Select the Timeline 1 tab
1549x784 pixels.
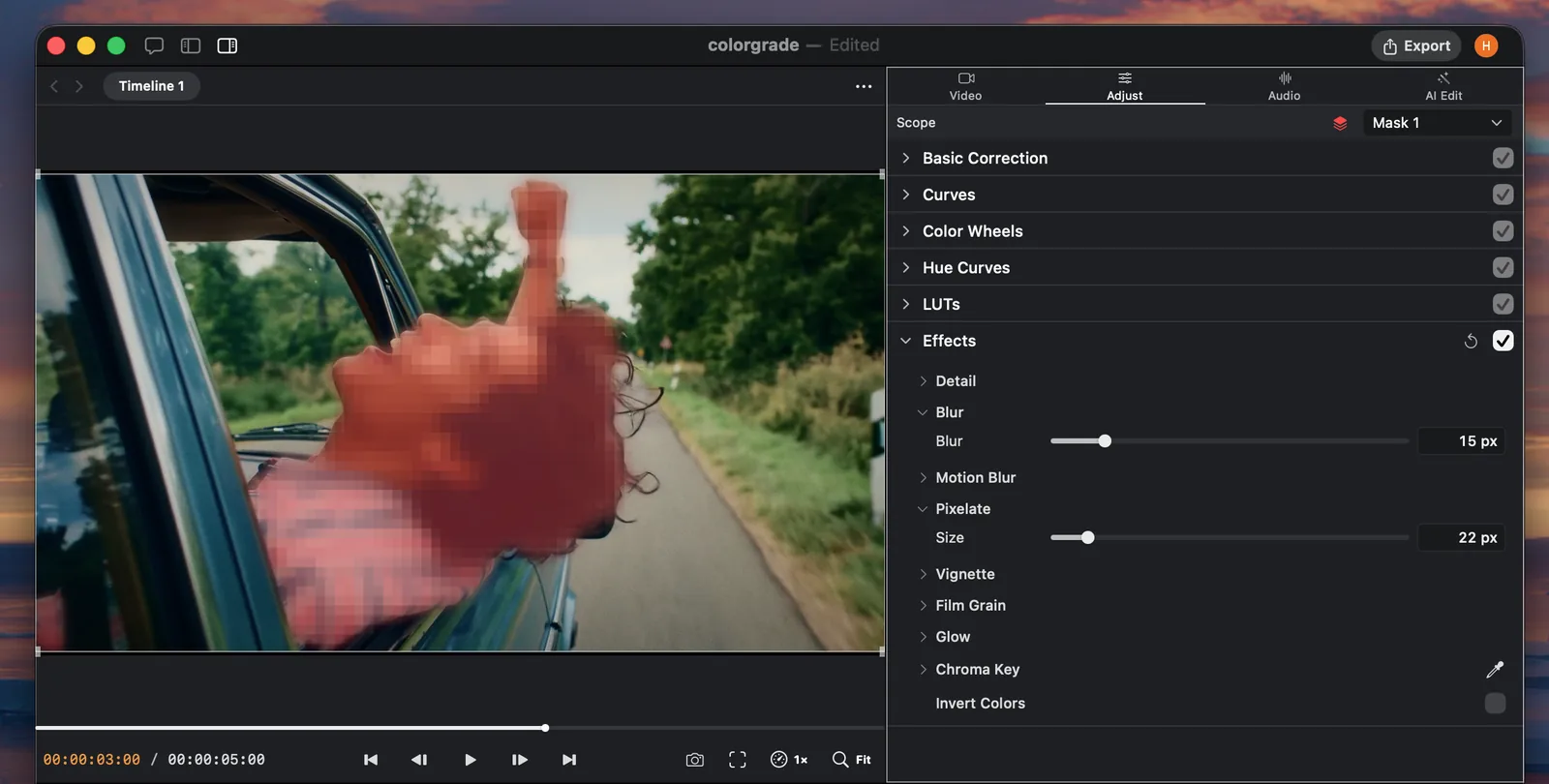click(x=151, y=86)
